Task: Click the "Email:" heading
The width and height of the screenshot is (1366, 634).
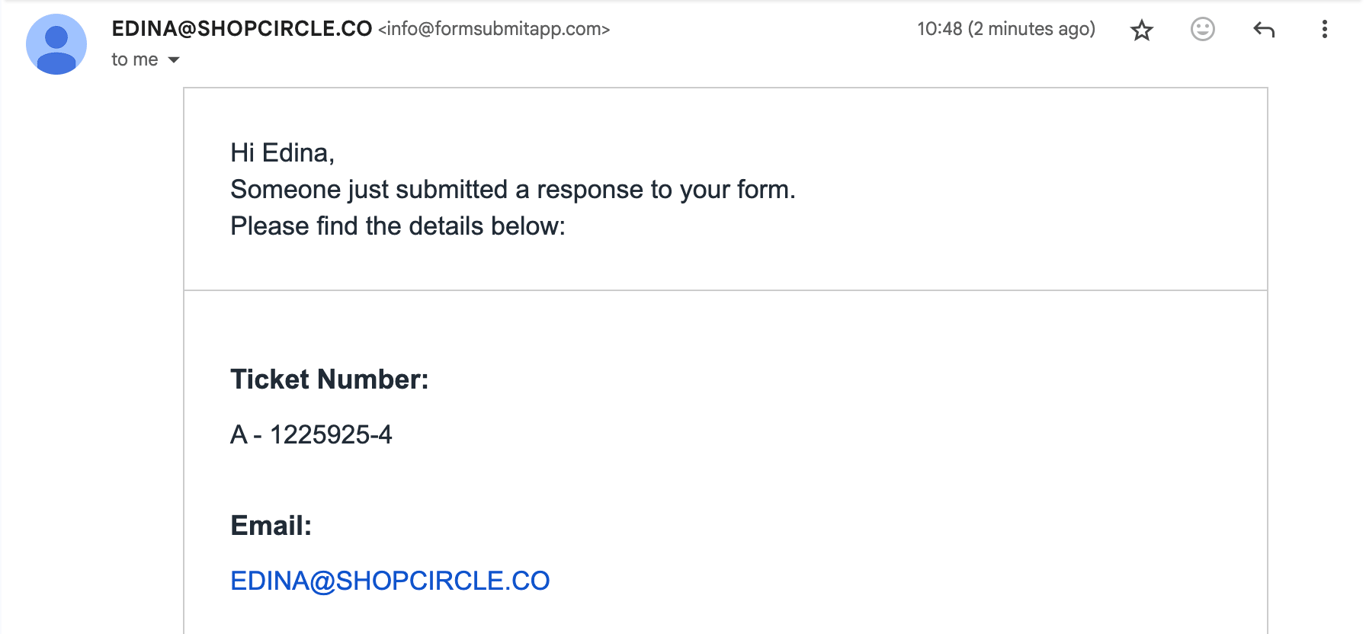Action: 271,526
